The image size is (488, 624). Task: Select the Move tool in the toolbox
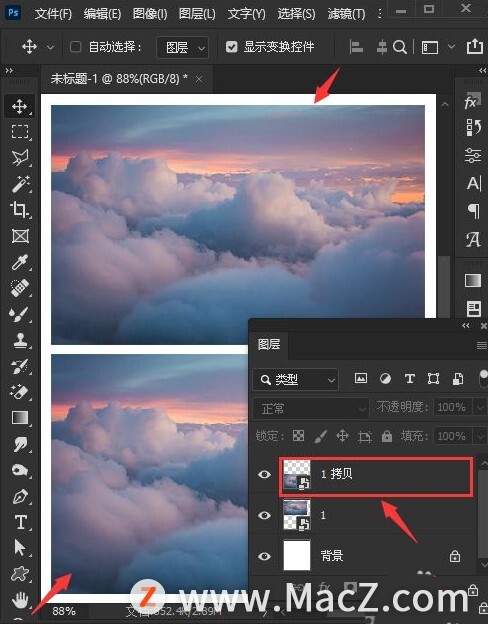20,106
